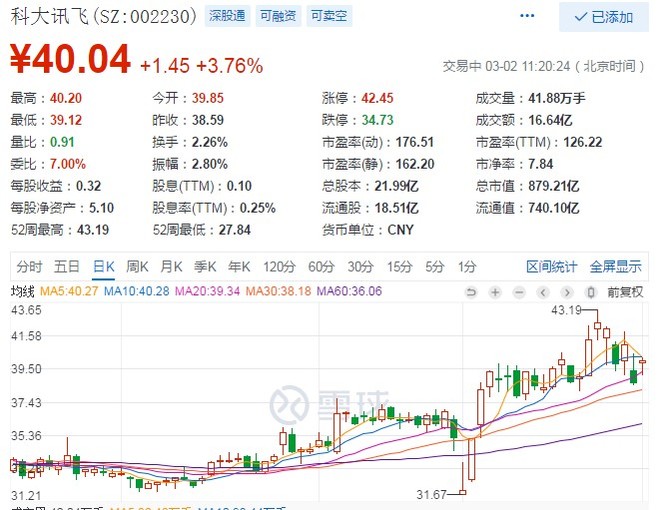Image resolution: width=660 pixels, height=510 pixels.
Task: Click the 全屏显示 fullscreen link
Action: click(x=615, y=267)
